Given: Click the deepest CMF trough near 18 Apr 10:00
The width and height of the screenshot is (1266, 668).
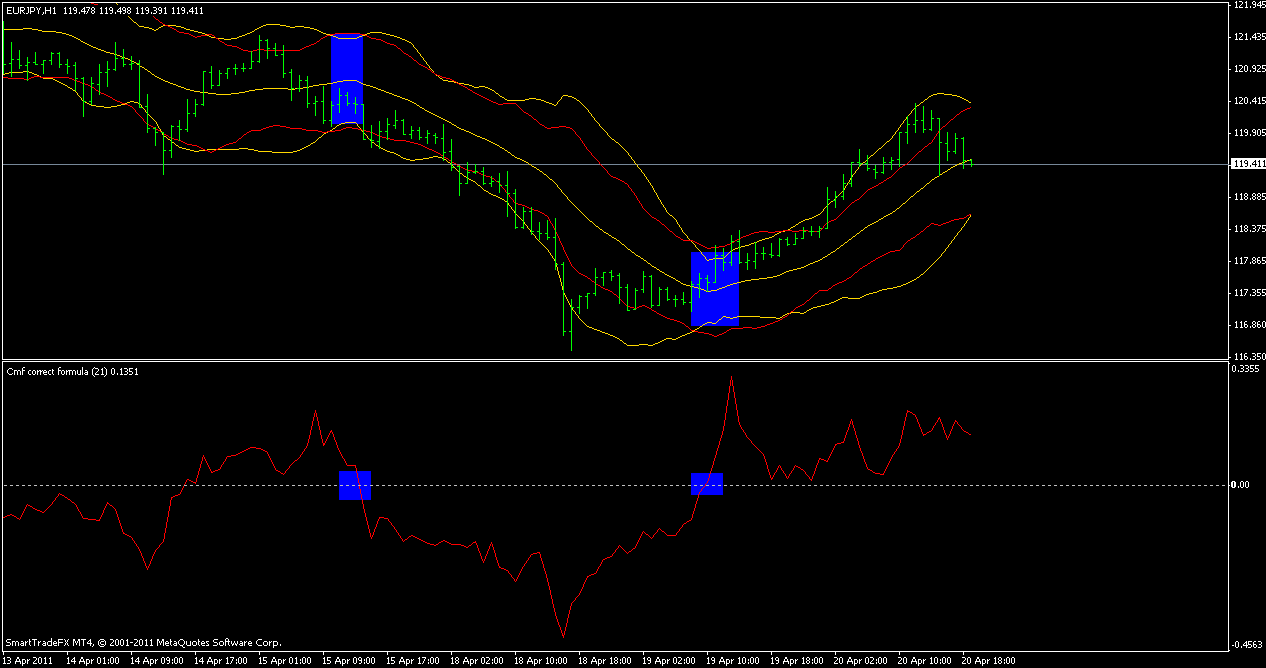Looking at the screenshot, I should (x=563, y=635).
